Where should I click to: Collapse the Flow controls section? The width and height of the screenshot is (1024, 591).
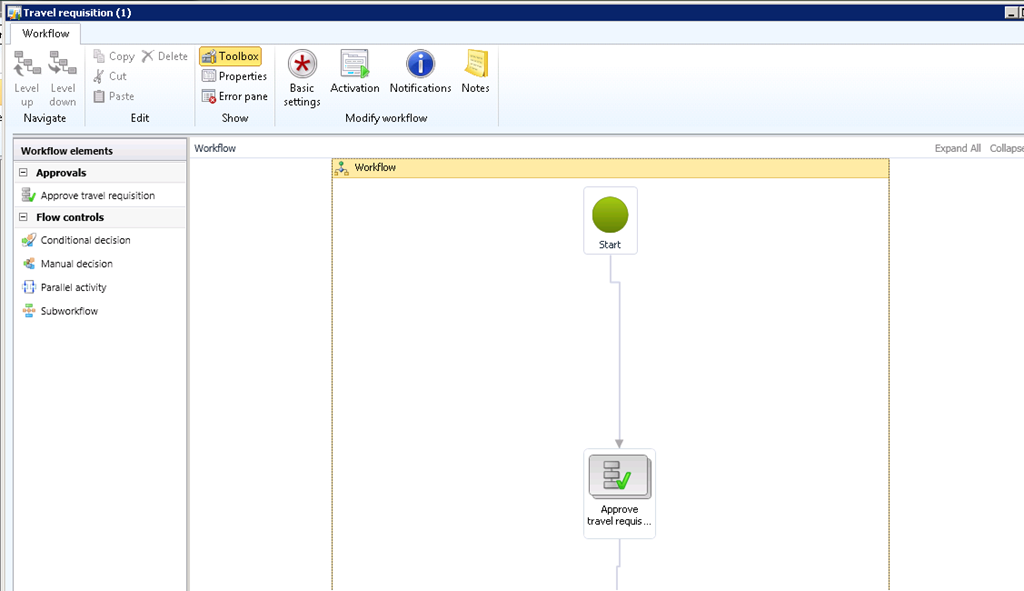(x=23, y=217)
